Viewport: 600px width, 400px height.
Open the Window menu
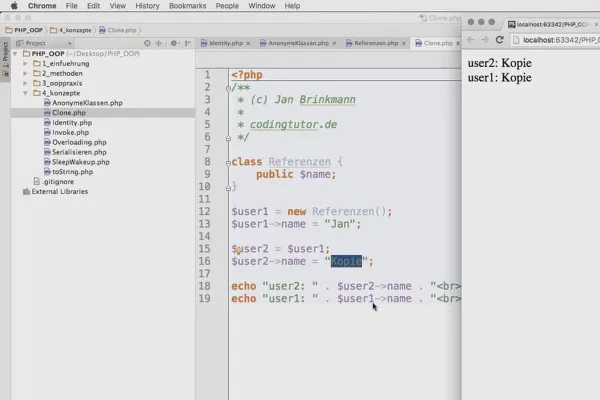[262, 6]
